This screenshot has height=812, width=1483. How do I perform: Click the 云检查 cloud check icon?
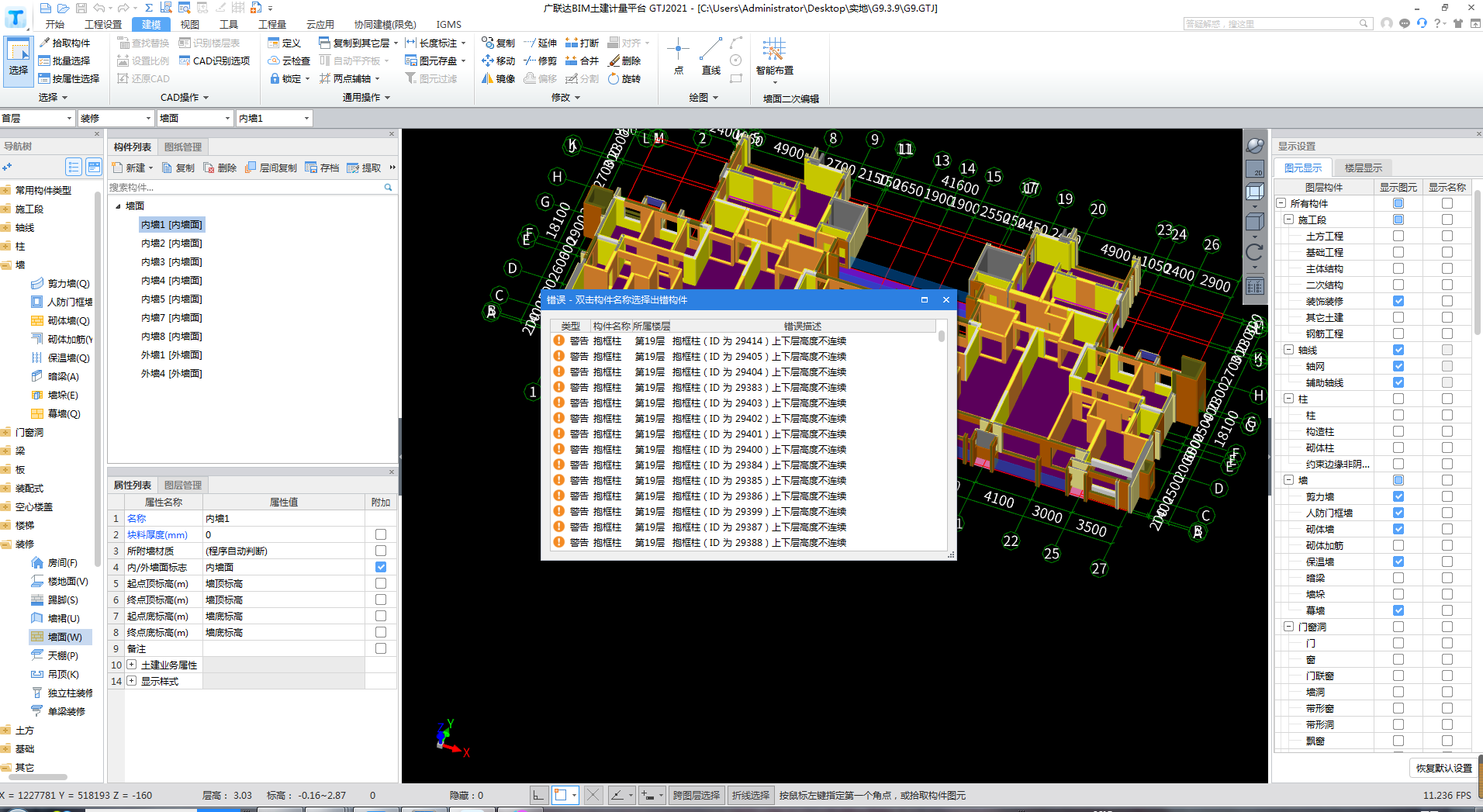coord(274,61)
